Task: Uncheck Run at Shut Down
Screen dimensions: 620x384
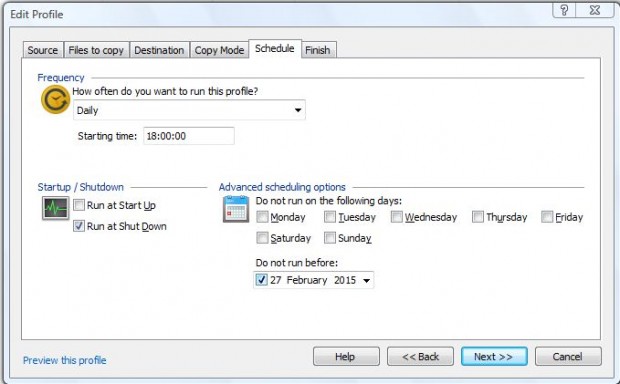Action: [79, 226]
